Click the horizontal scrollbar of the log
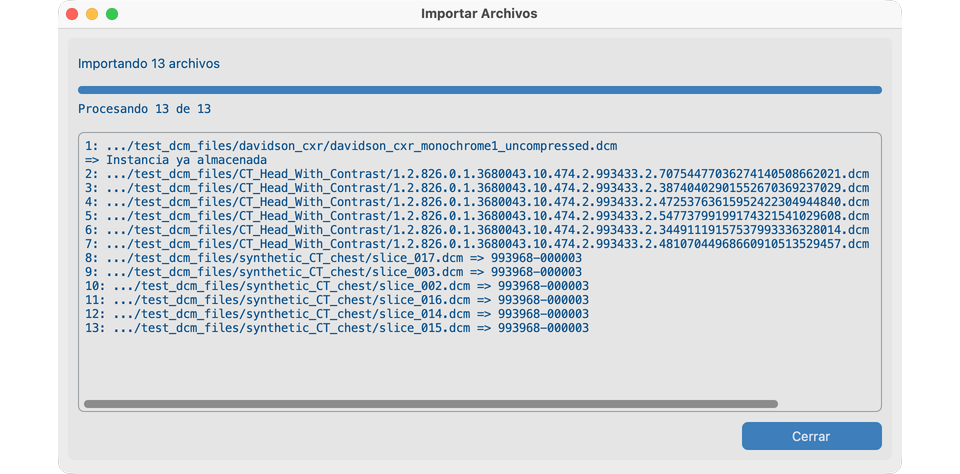Image resolution: width=960 pixels, height=474 pixels. click(x=430, y=404)
